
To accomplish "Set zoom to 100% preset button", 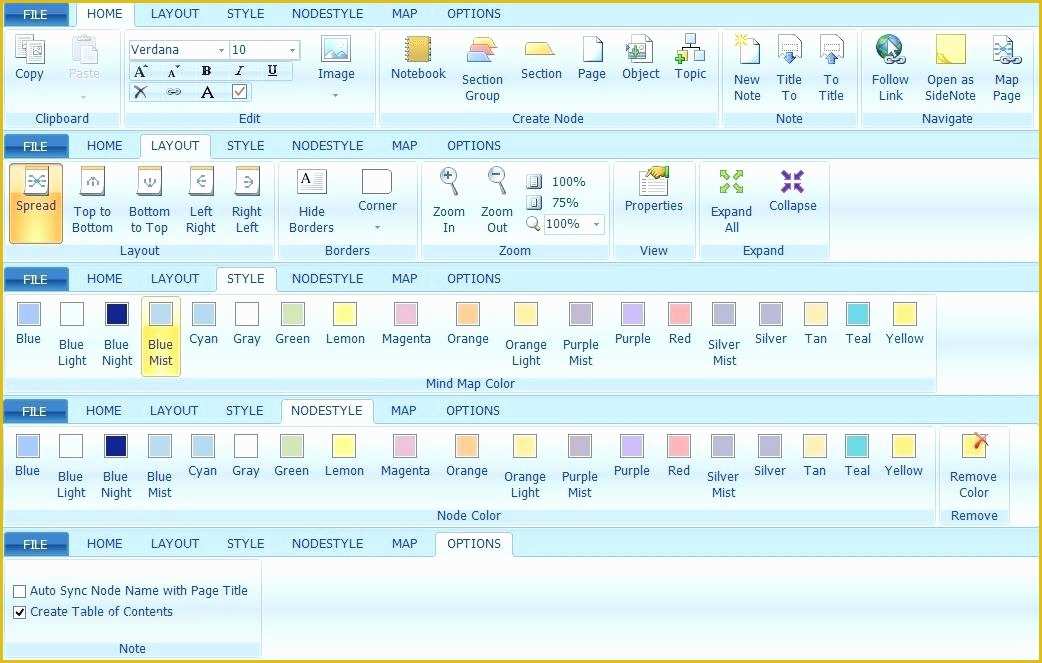I will pyautogui.click(x=556, y=181).
